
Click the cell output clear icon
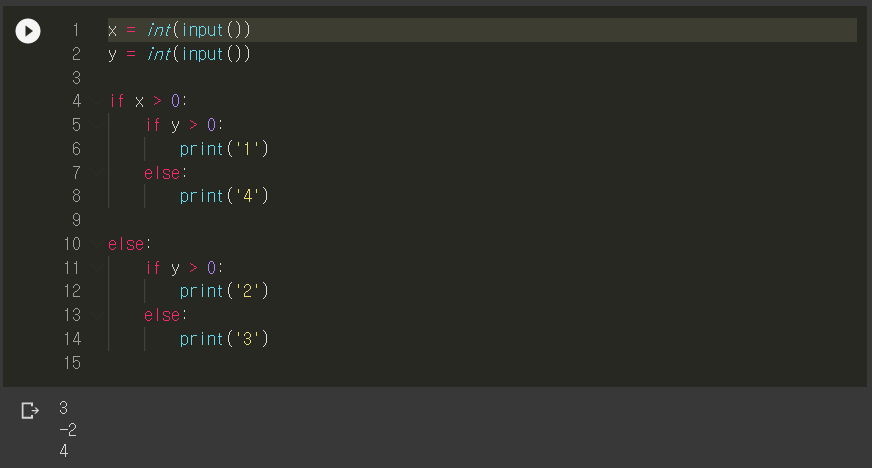click(x=30, y=411)
